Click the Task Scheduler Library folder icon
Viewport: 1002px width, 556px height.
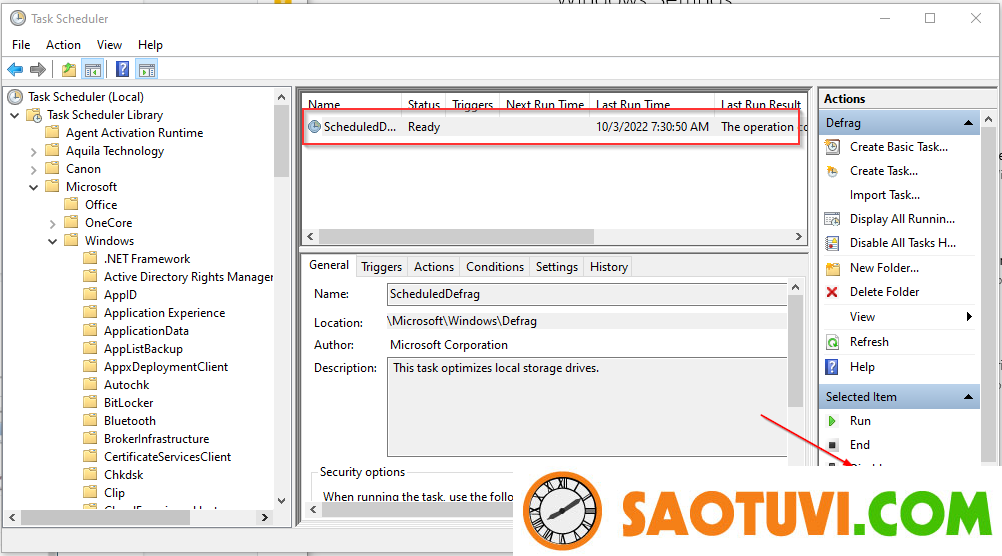point(34,115)
